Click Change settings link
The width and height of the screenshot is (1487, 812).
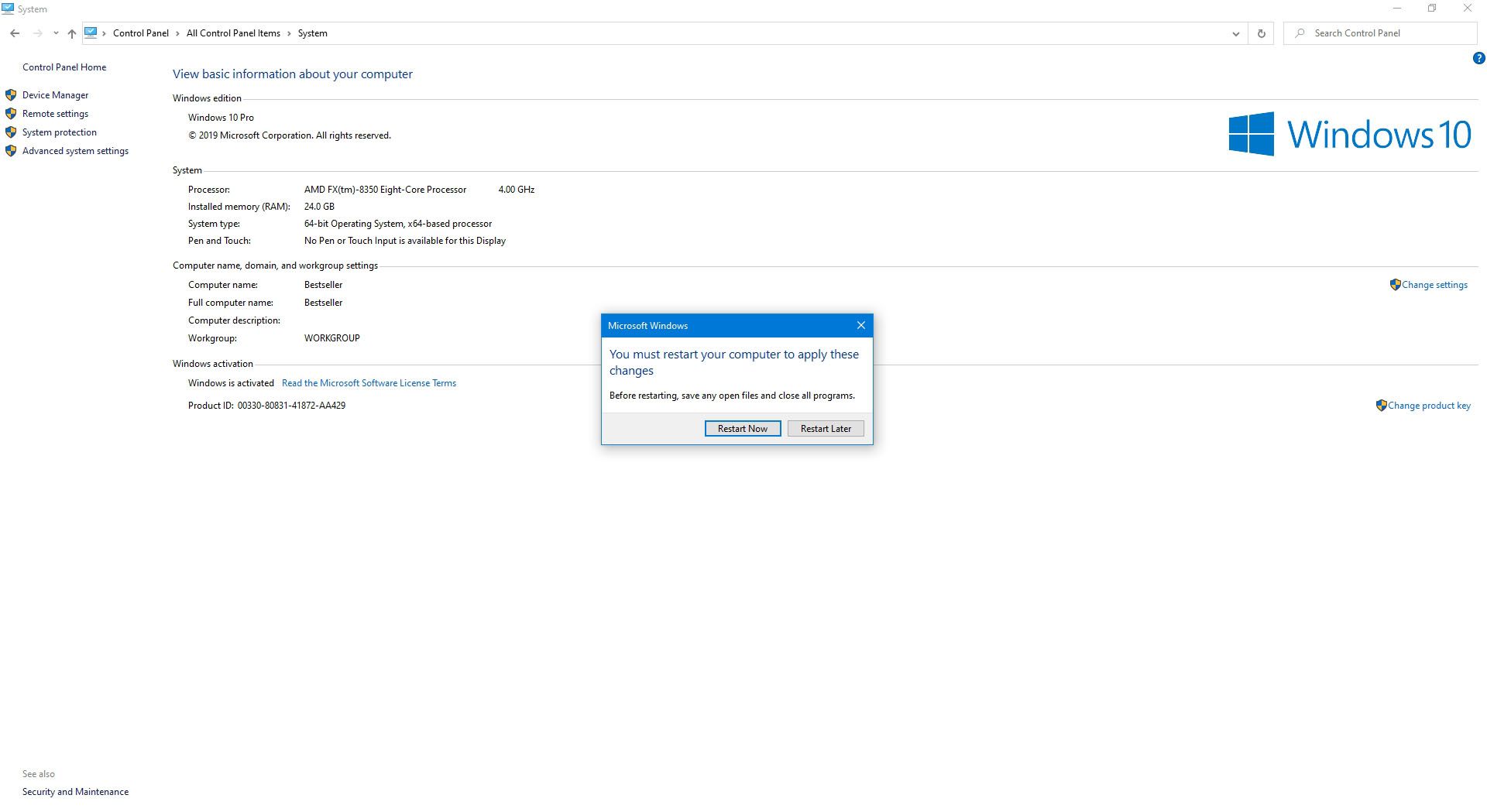coord(1434,285)
